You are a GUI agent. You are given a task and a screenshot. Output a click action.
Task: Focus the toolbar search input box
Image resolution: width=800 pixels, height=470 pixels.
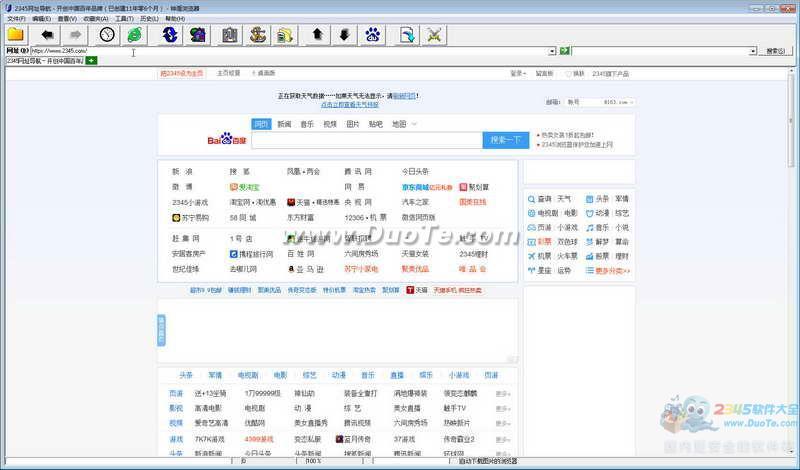(660, 52)
